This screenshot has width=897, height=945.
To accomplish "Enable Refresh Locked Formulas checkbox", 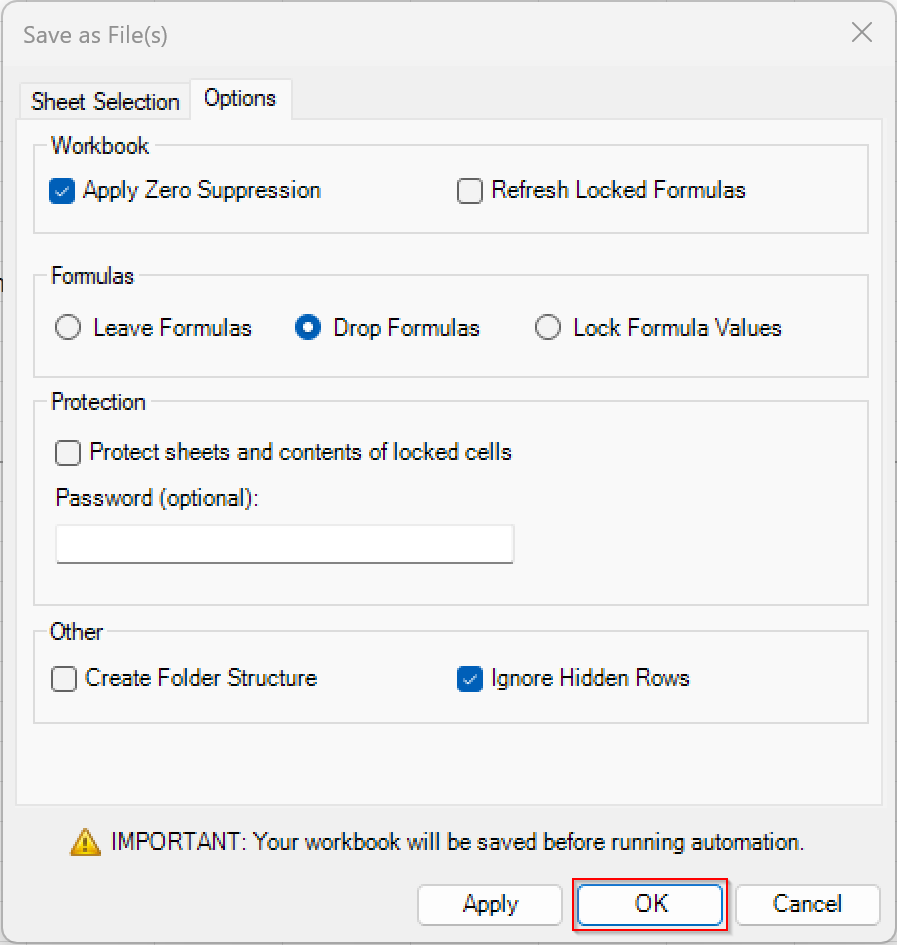I will (470, 191).
